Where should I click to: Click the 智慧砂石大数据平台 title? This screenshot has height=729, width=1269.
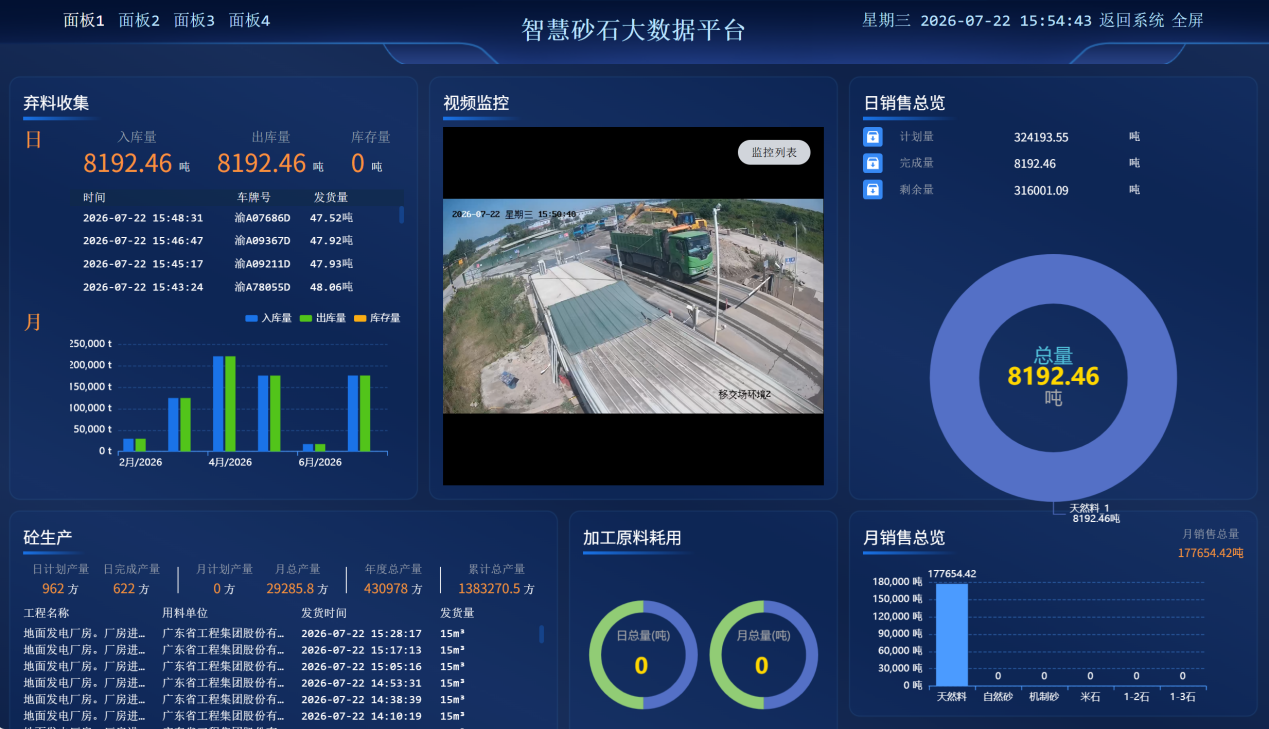coord(634,30)
